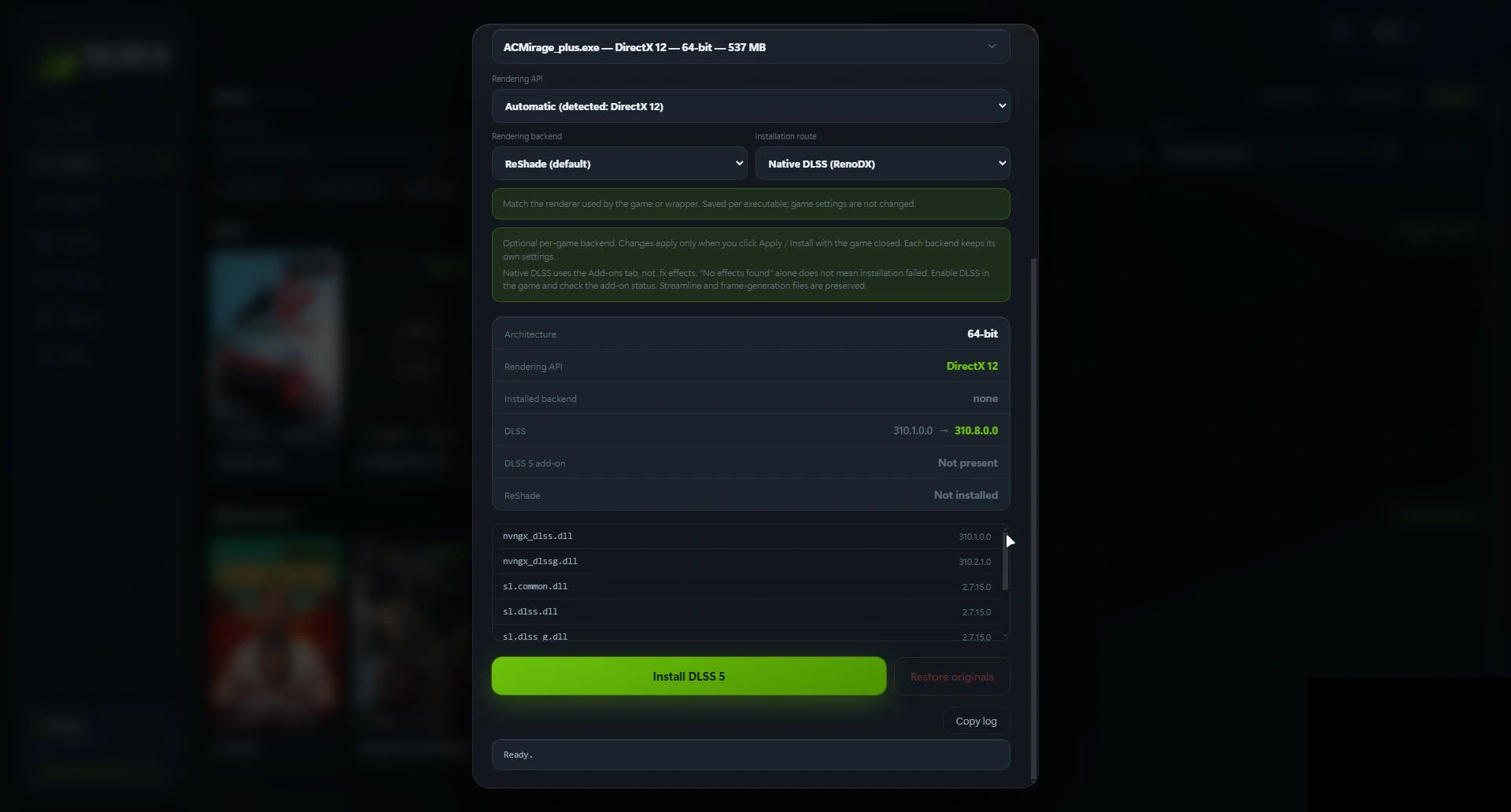Click the Installation route label

point(785,136)
